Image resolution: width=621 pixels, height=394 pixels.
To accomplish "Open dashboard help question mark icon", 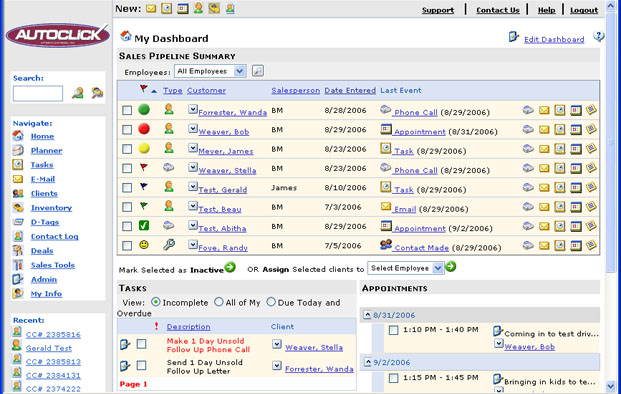I will (598, 36).
